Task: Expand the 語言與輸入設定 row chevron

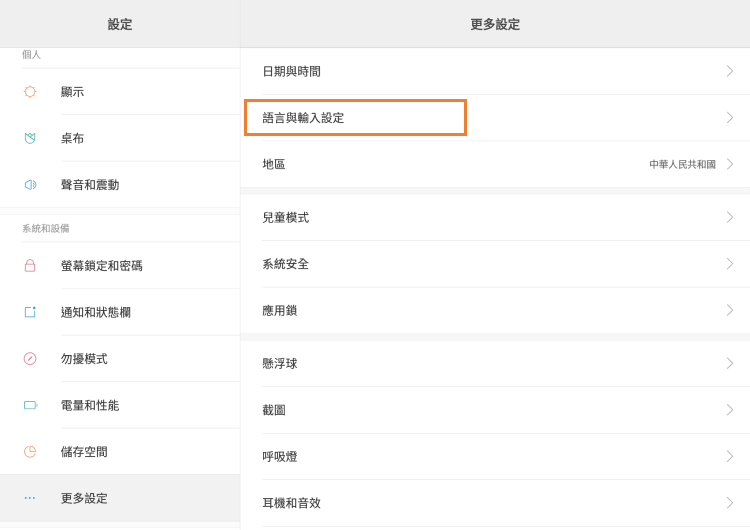Action: tap(730, 118)
